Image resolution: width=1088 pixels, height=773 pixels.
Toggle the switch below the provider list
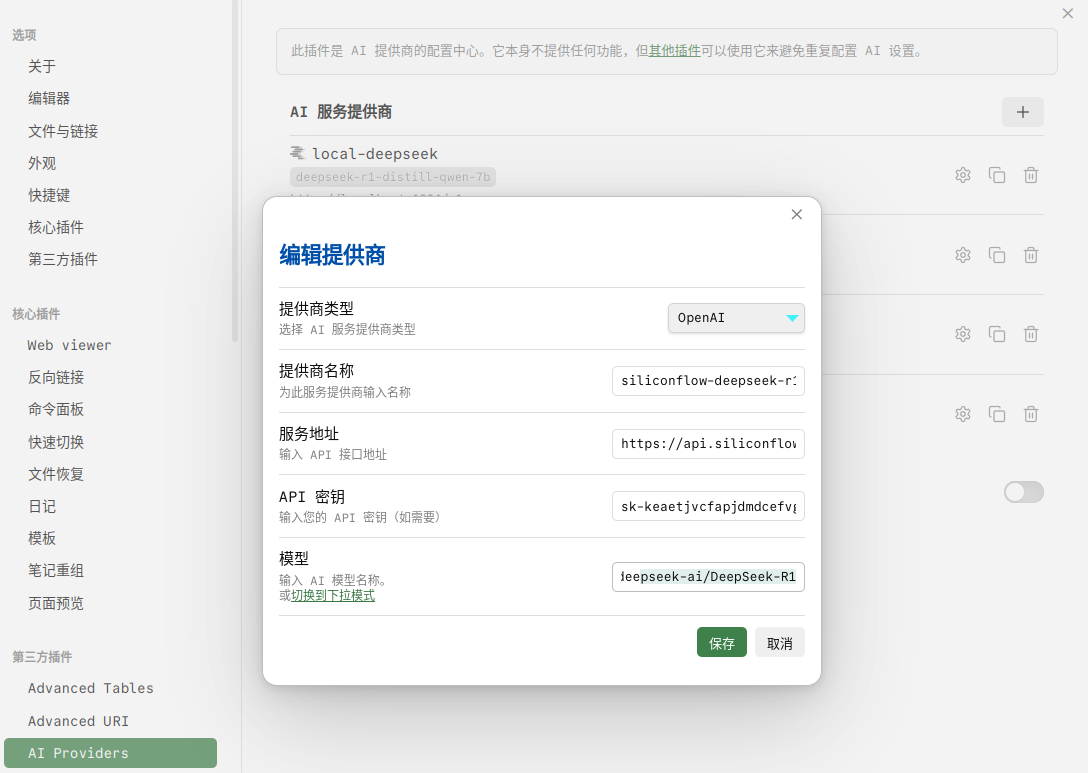[x=1023, y=492]
